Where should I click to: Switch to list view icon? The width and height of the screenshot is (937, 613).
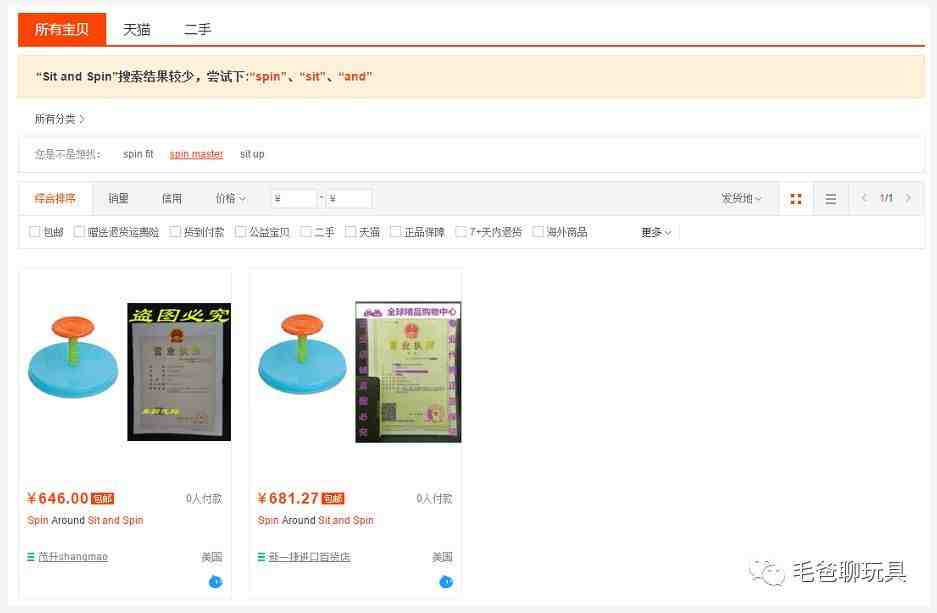pos(831,199)
